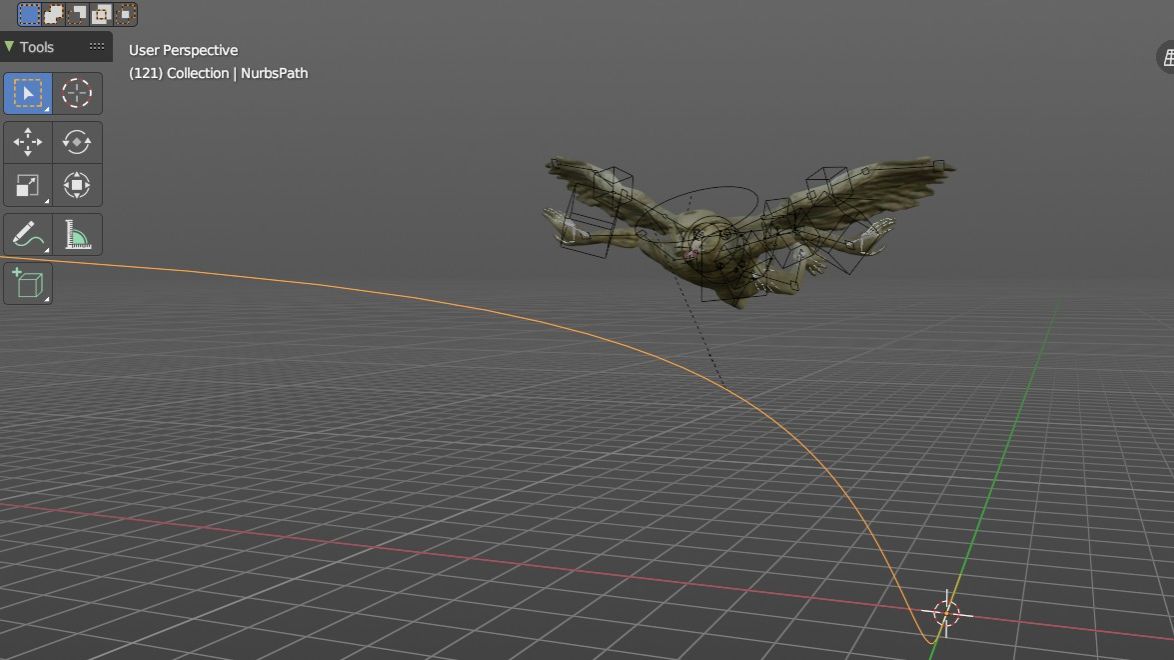Activate the Transform tool
This screenshot has width=1174, height=660.
tap(76, 185)
